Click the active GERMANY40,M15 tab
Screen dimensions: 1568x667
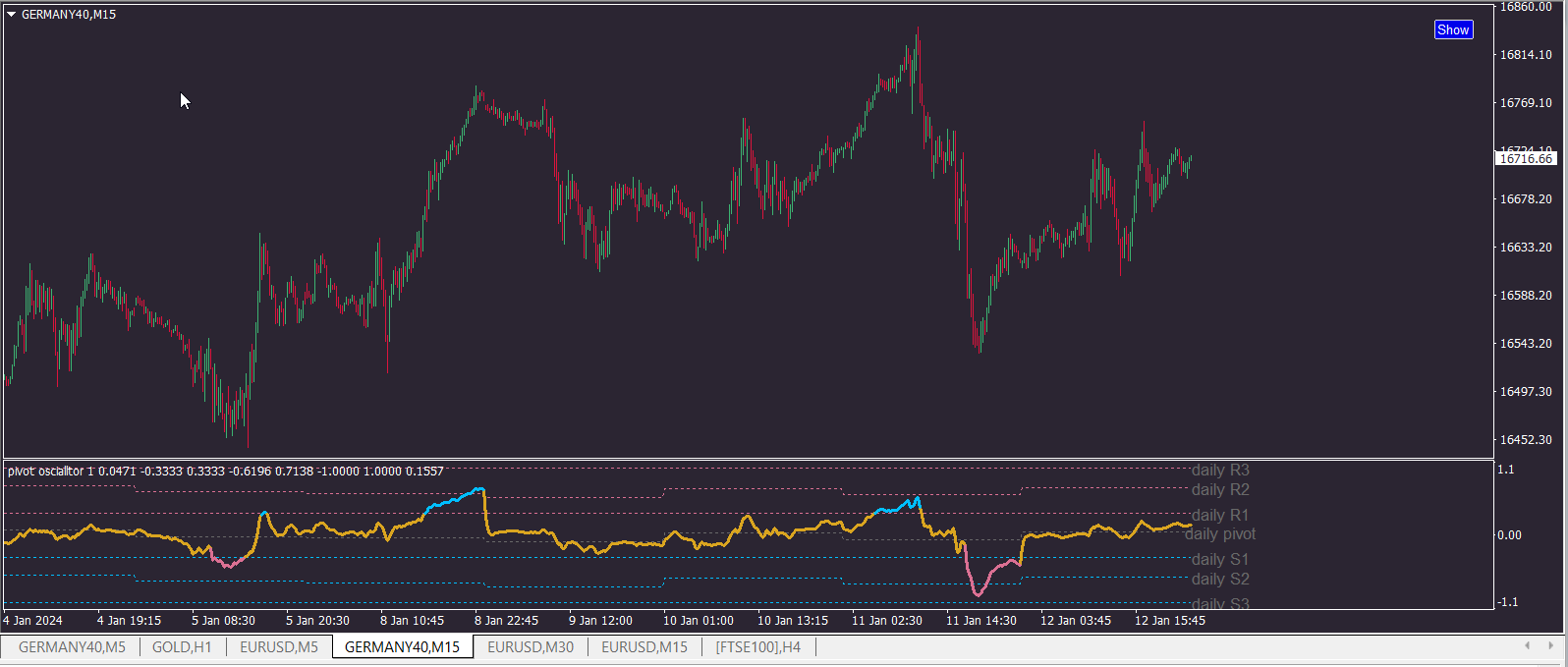click(403, 647)
